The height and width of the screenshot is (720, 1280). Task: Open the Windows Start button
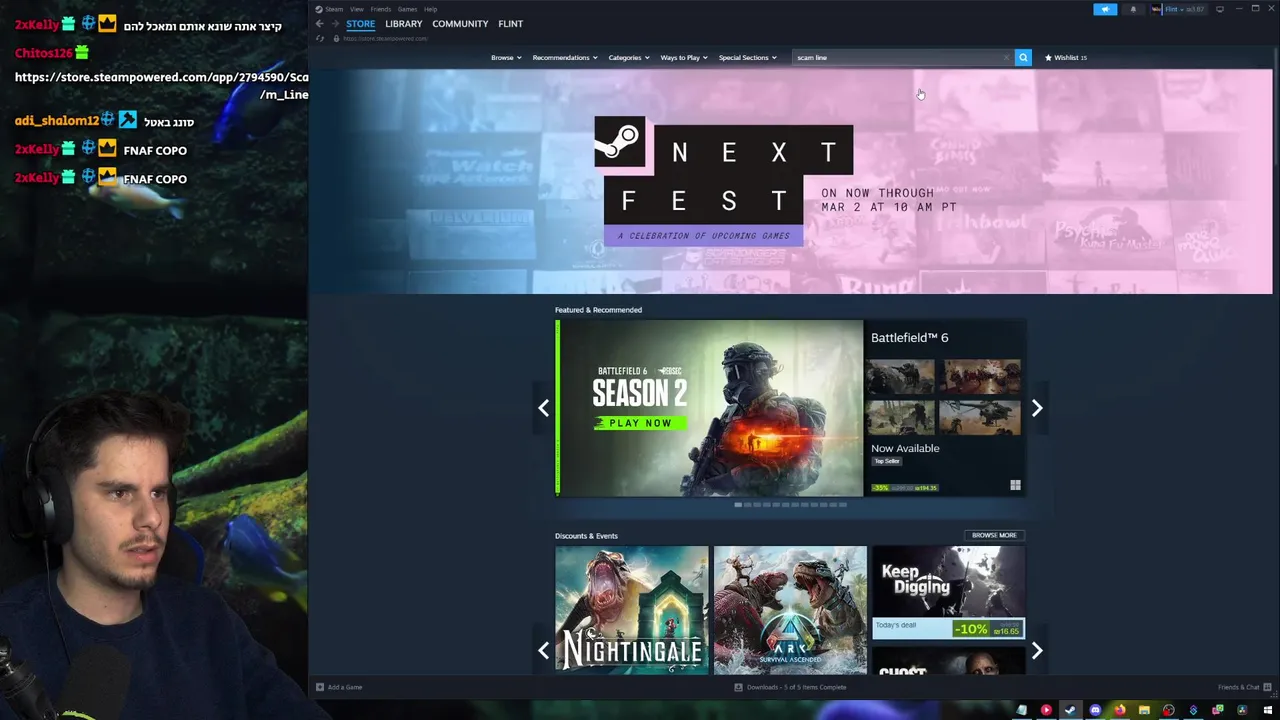1267,710
